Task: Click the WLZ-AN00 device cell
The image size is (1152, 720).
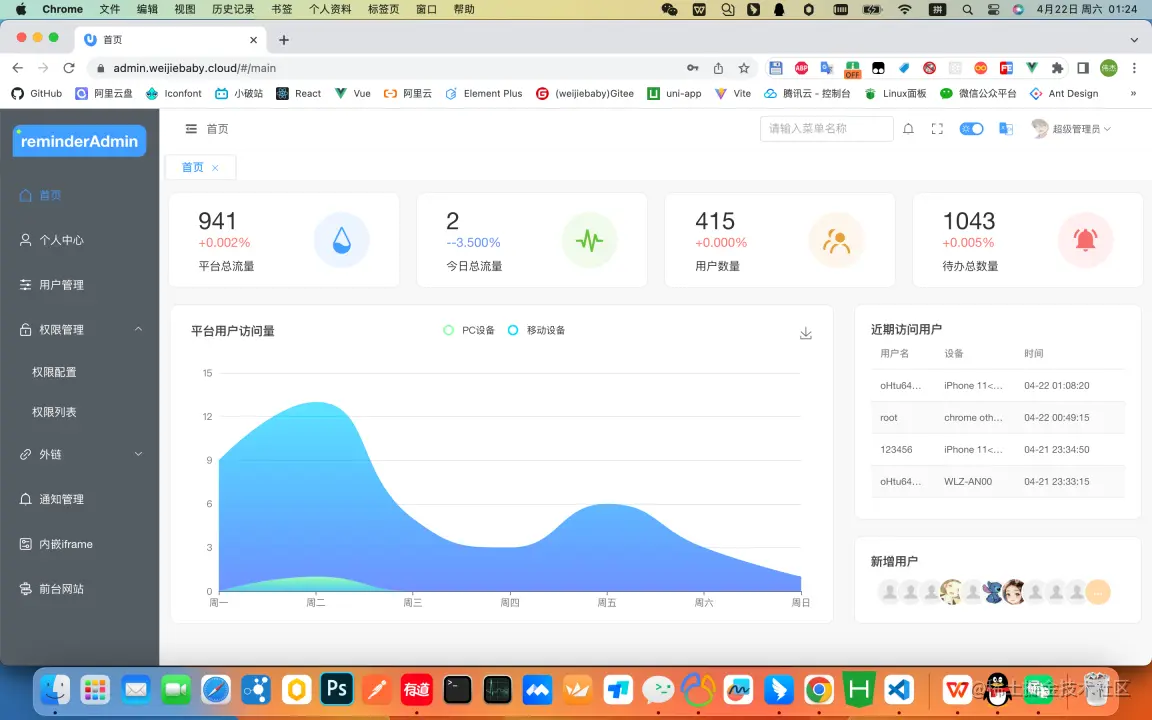Action: 968,482
